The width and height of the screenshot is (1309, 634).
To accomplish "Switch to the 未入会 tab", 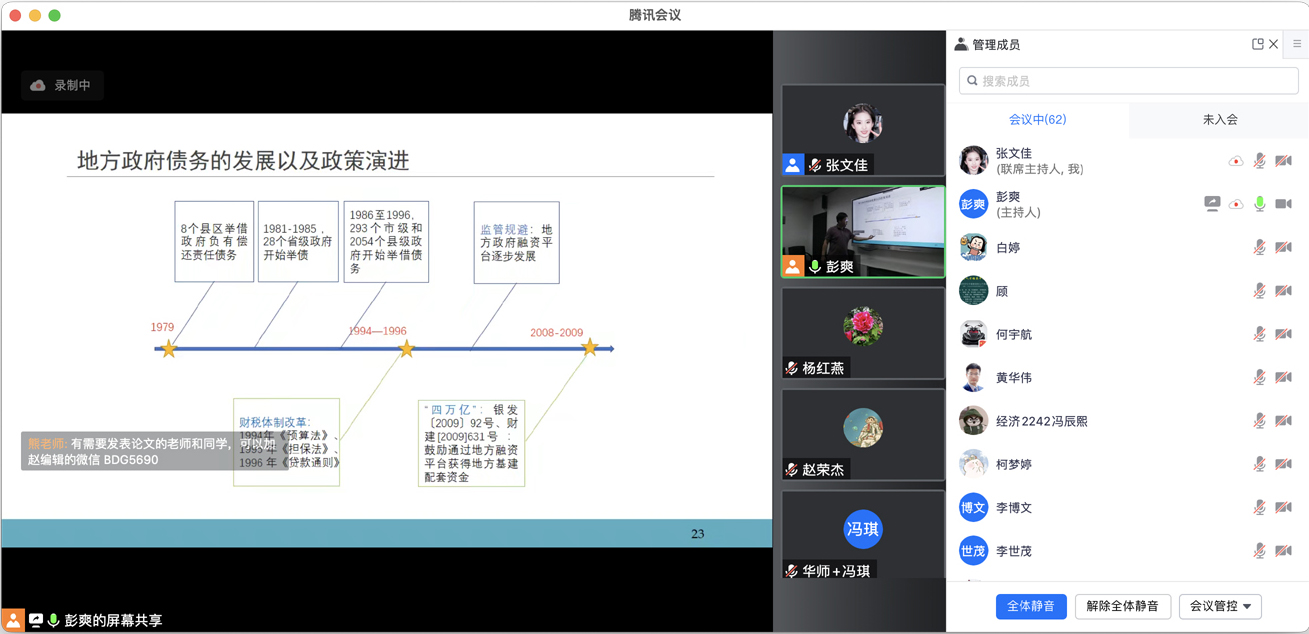I will [x=1219, y=119].
